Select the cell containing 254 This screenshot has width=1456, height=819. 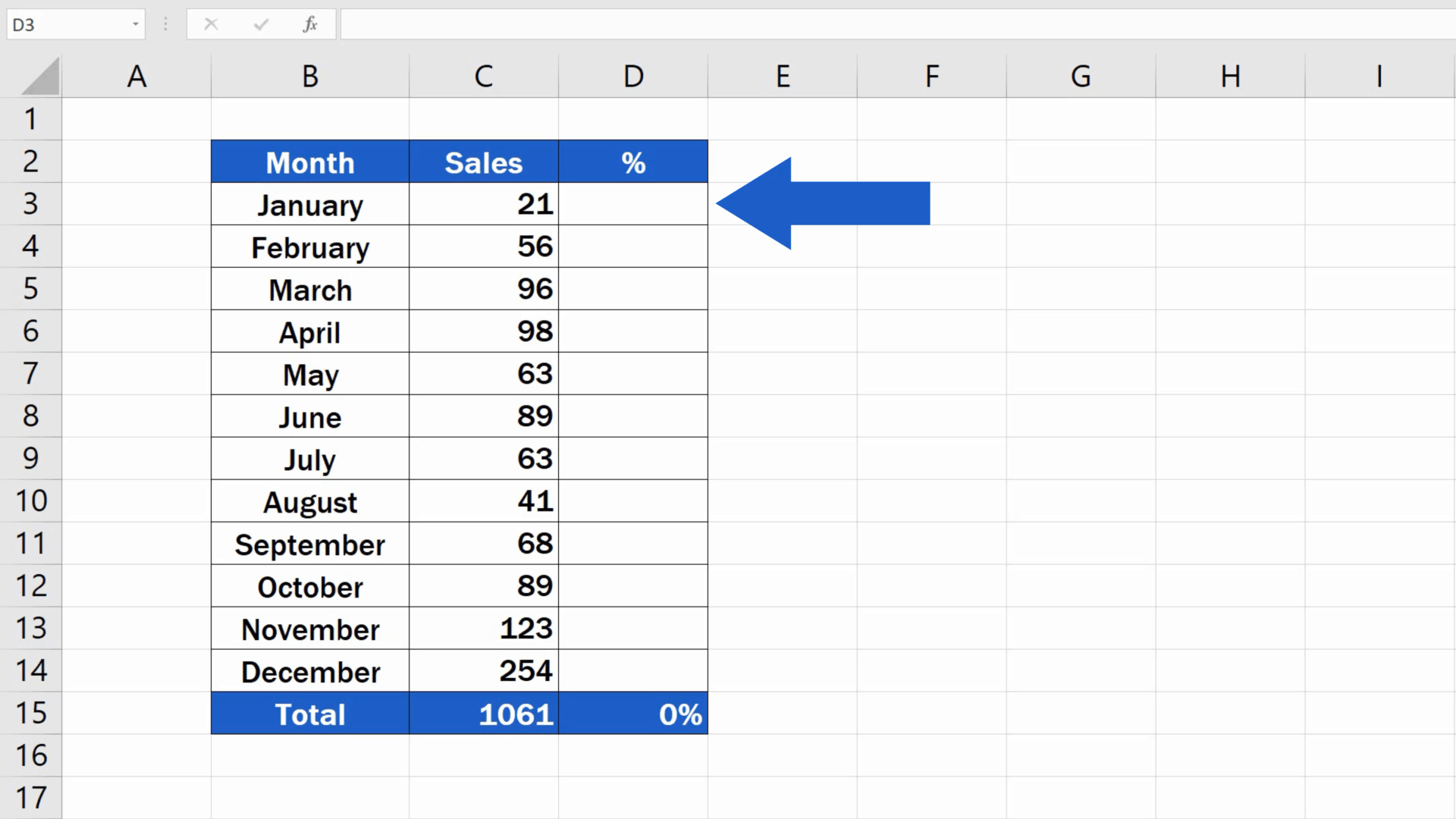[484, 671]
